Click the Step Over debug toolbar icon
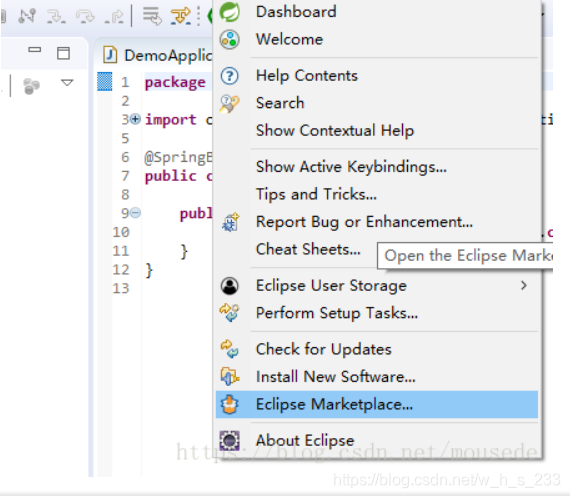570x498 pixels. click(85, 16)
